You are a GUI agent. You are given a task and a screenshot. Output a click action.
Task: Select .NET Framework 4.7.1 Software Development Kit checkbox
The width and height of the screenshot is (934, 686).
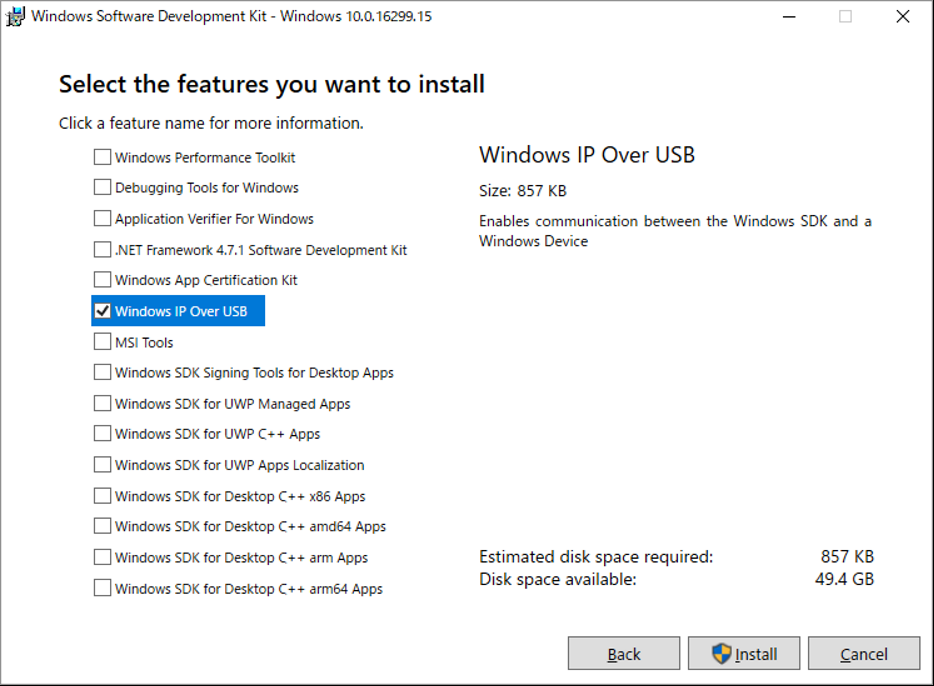pyautogui.click(x=102, y=249)
